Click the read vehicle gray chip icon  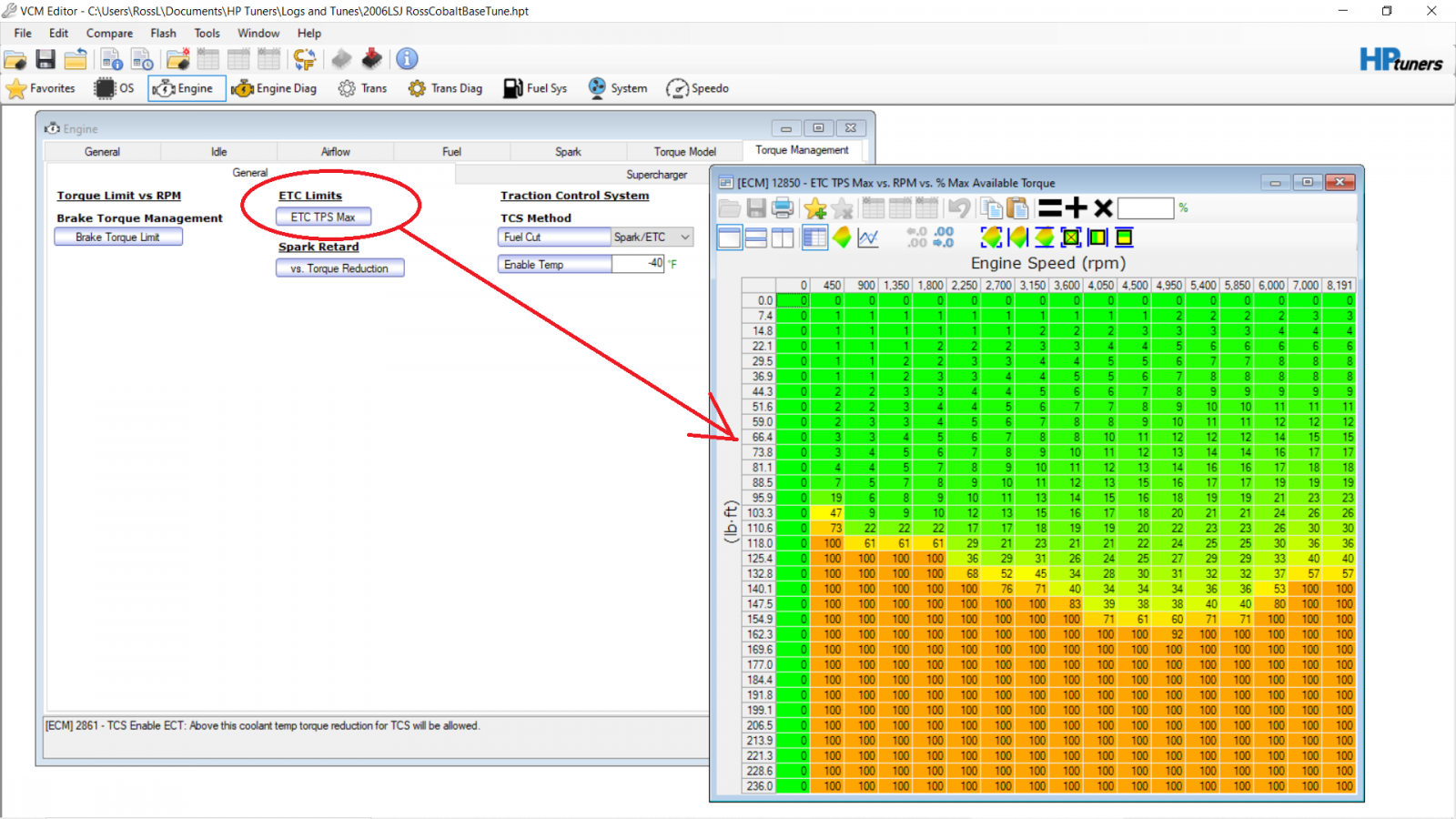coord(341,60)
